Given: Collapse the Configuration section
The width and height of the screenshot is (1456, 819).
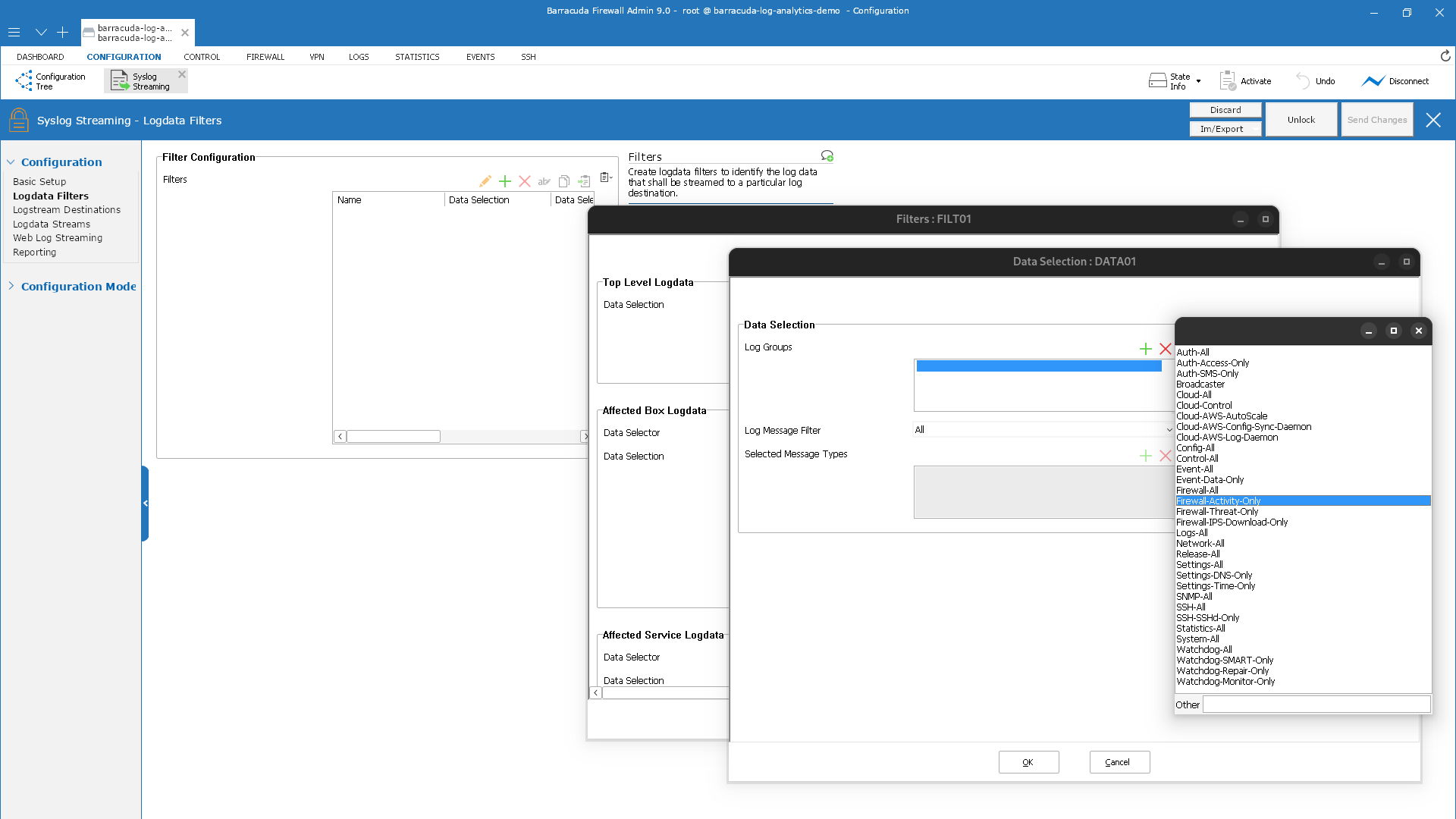Looking at the screenshot, I should pyautogui.click(x=11, y=162).
